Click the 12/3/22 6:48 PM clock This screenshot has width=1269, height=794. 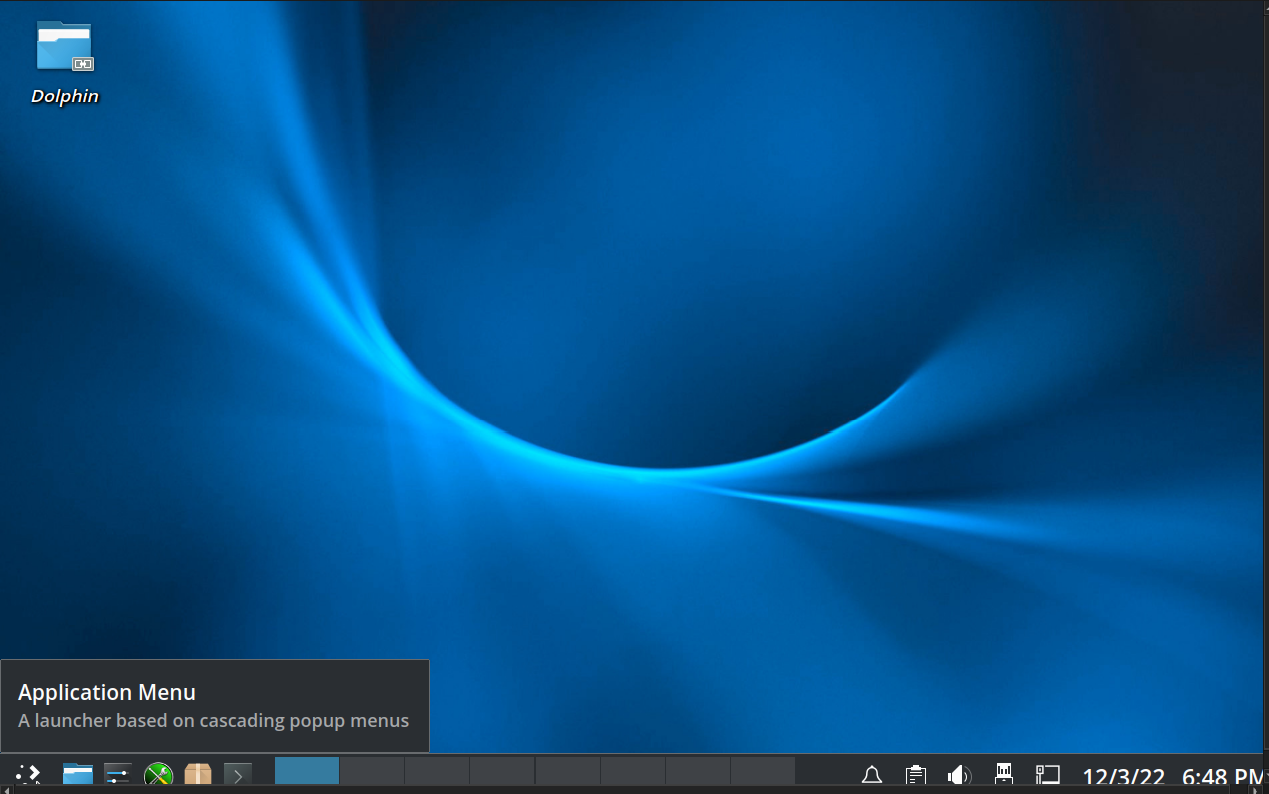pyautogui.click(x=1172, y=776)
